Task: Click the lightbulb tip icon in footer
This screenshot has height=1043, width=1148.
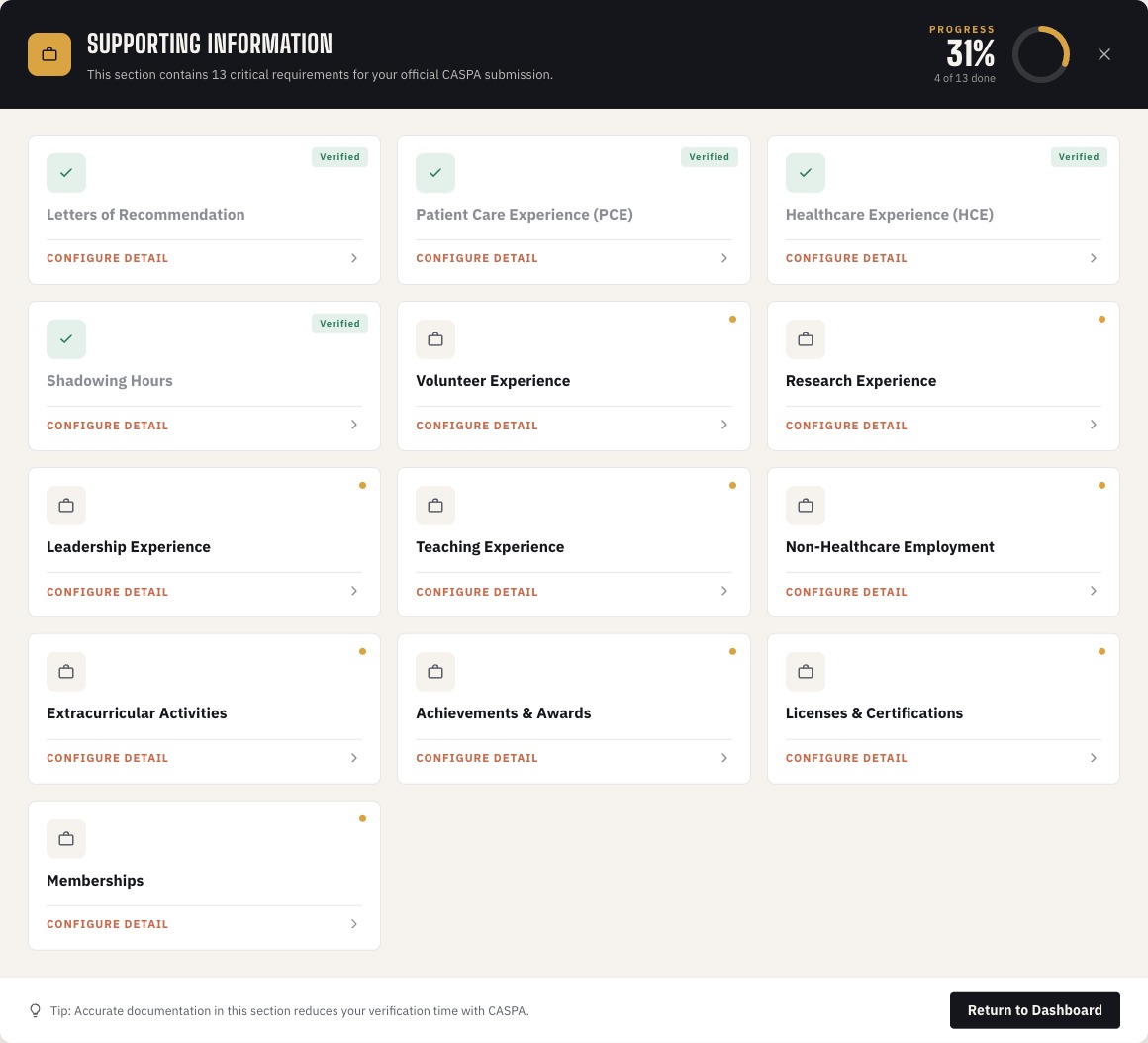Action: [35, 1010]
